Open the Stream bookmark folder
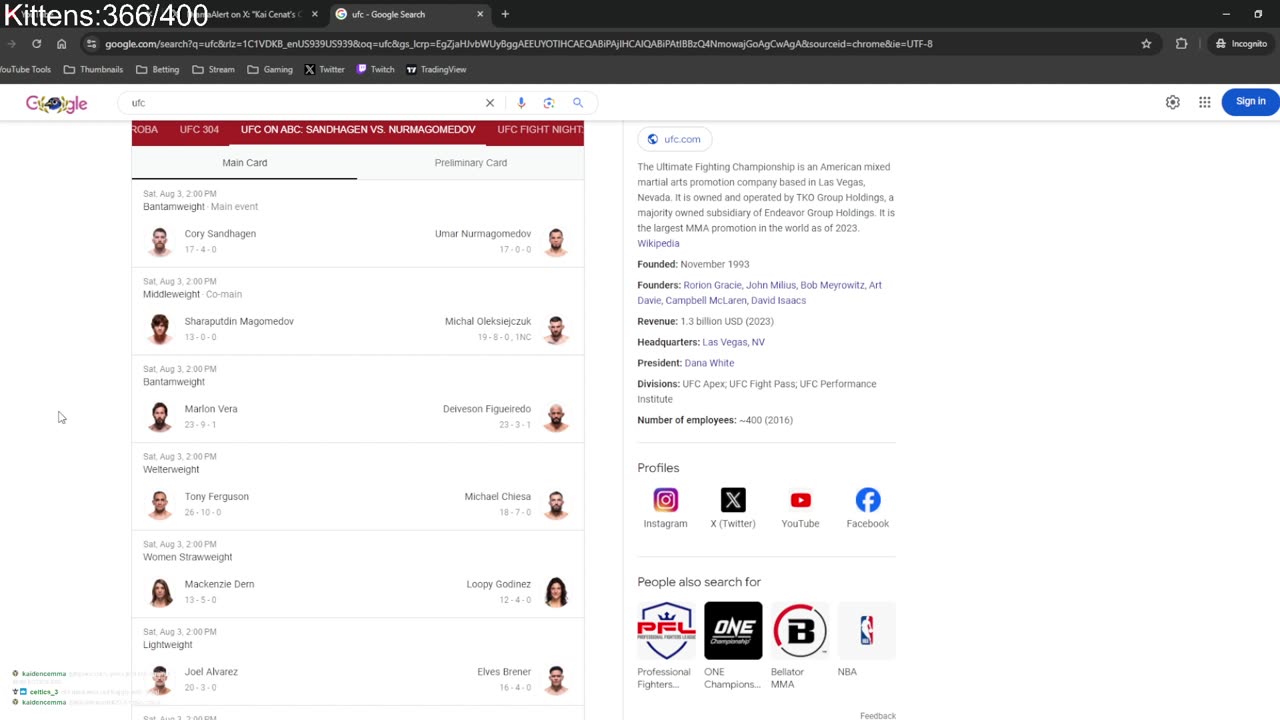Screen dimensions: 1280x720 214,70
